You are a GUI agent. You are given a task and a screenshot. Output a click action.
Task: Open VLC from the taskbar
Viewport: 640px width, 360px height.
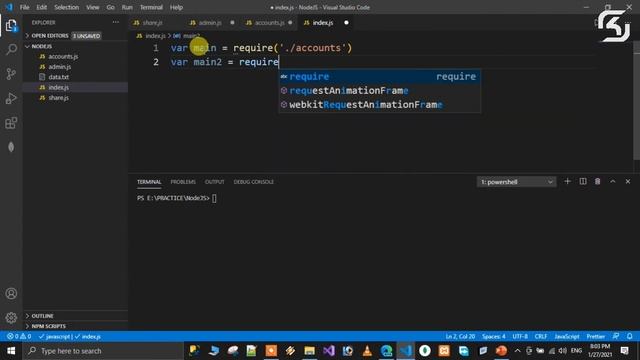tap(367, 351)
